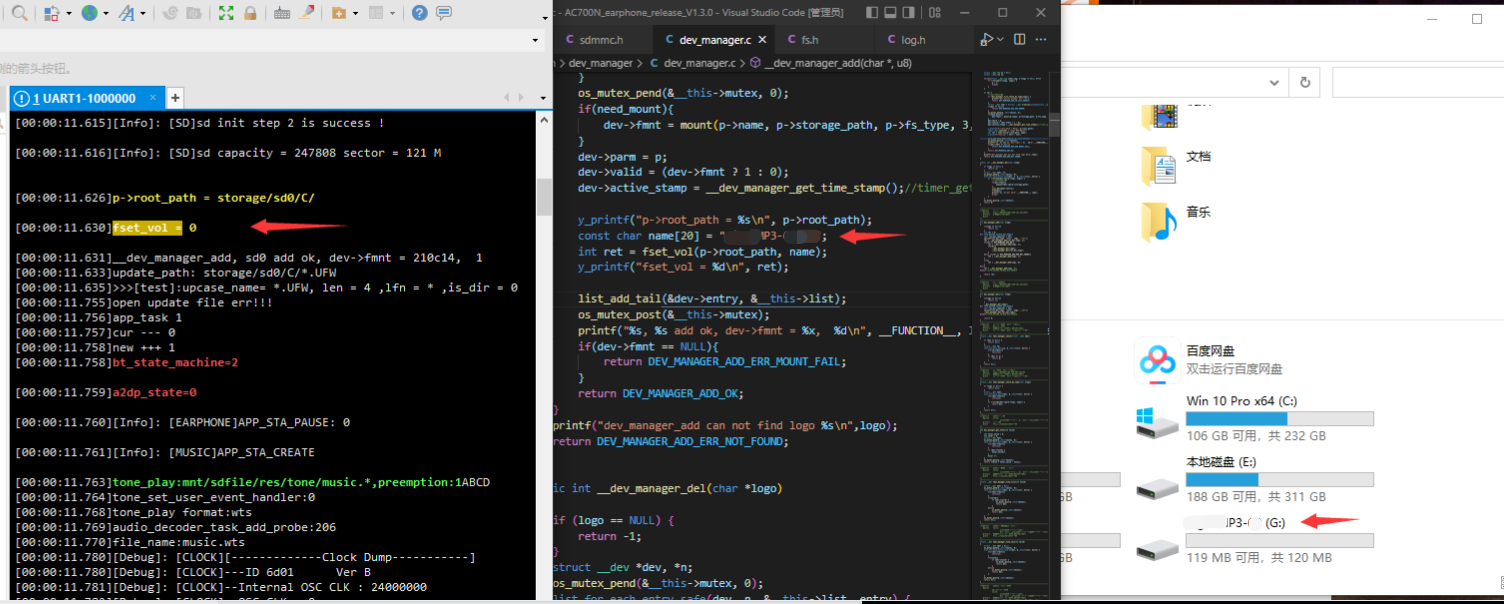Close the UART1-1000000 session tab
Image resolution: width=1504 pixels, height=604 pixels.
tap(154, 98)
